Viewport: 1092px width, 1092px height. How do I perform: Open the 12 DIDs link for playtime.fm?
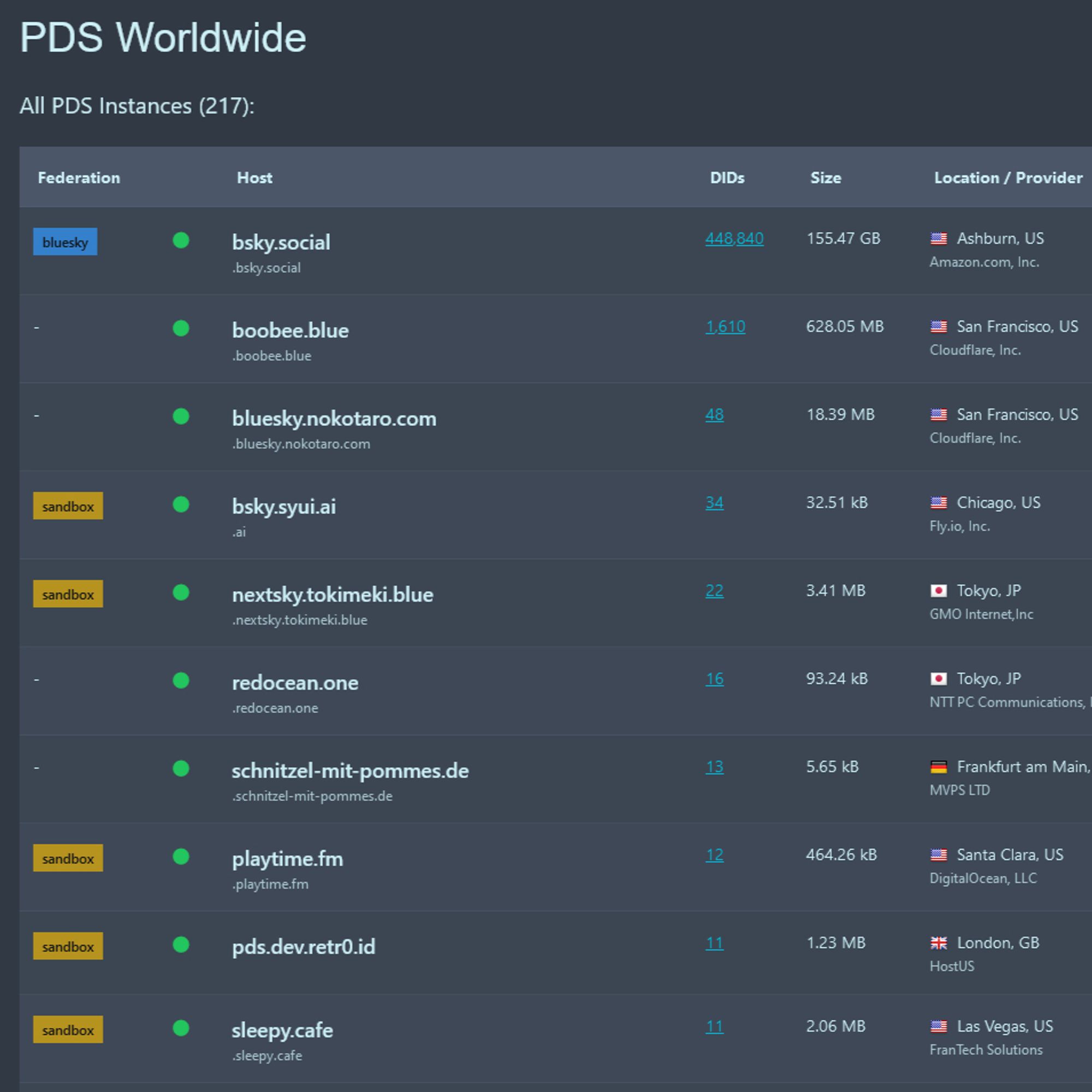[x=714, y=854]
